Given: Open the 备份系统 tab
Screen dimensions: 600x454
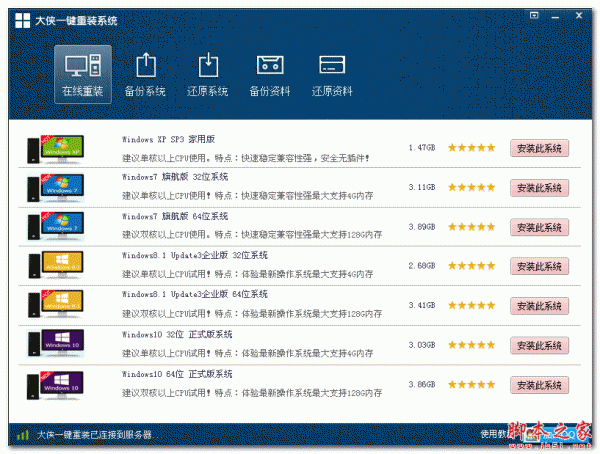Looking at the screenshot, I should pyautogui.click(x=145, y=75).
